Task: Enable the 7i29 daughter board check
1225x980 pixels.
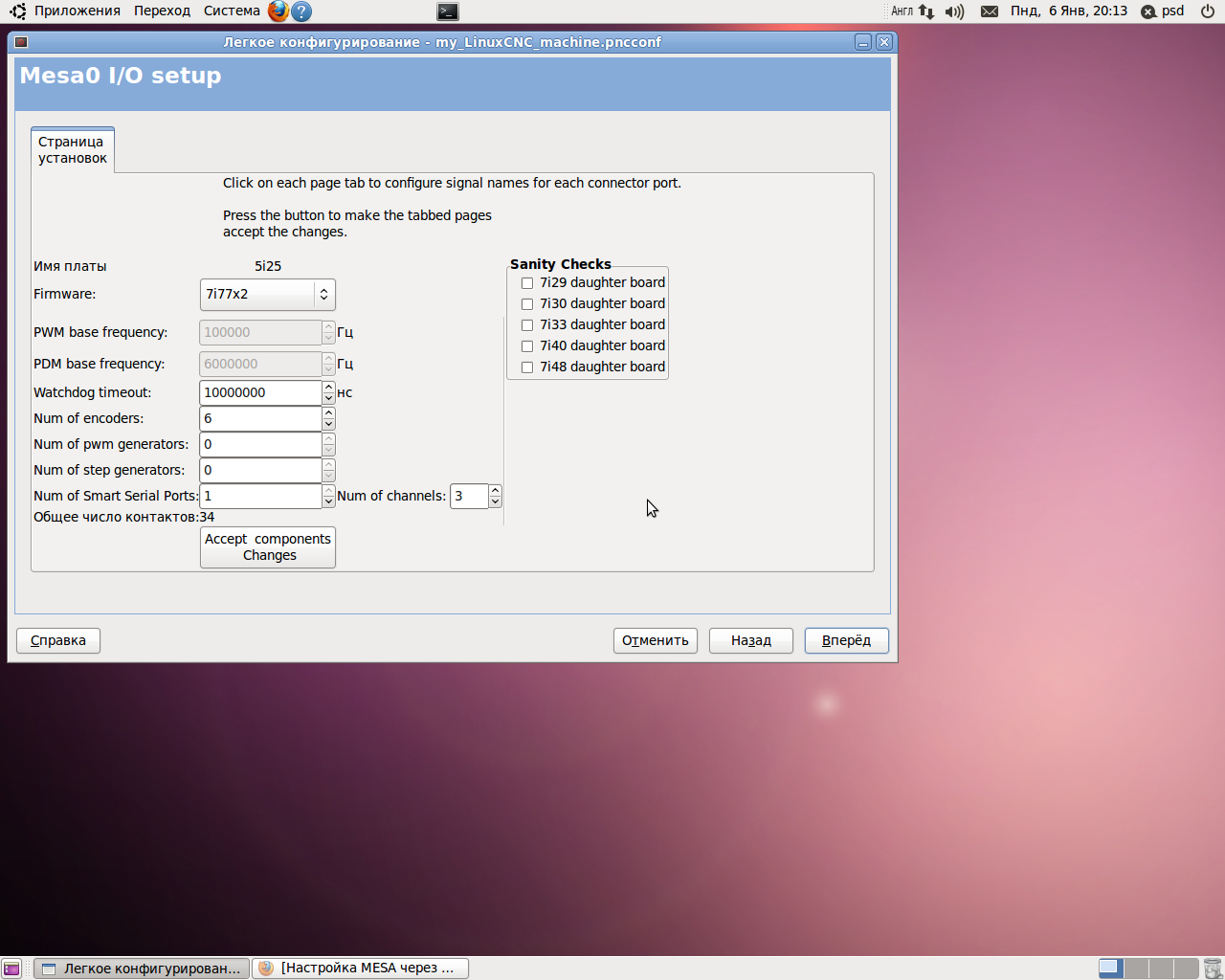Action: pyautogui.click(x=527, y=283)
